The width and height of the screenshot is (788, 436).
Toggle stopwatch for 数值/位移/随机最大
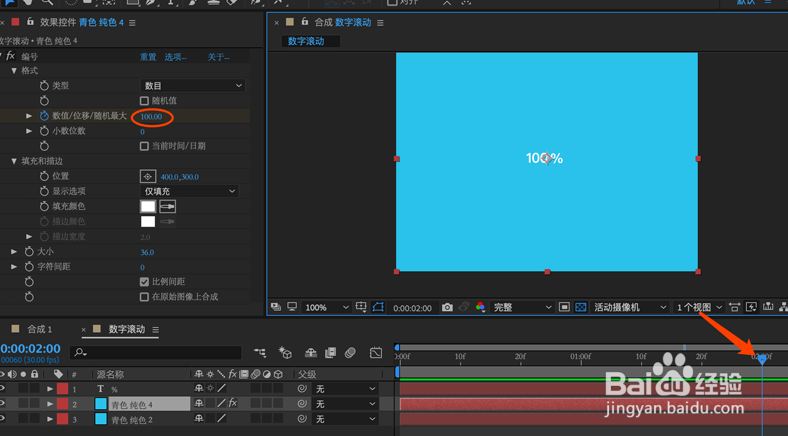click(44, 116)
